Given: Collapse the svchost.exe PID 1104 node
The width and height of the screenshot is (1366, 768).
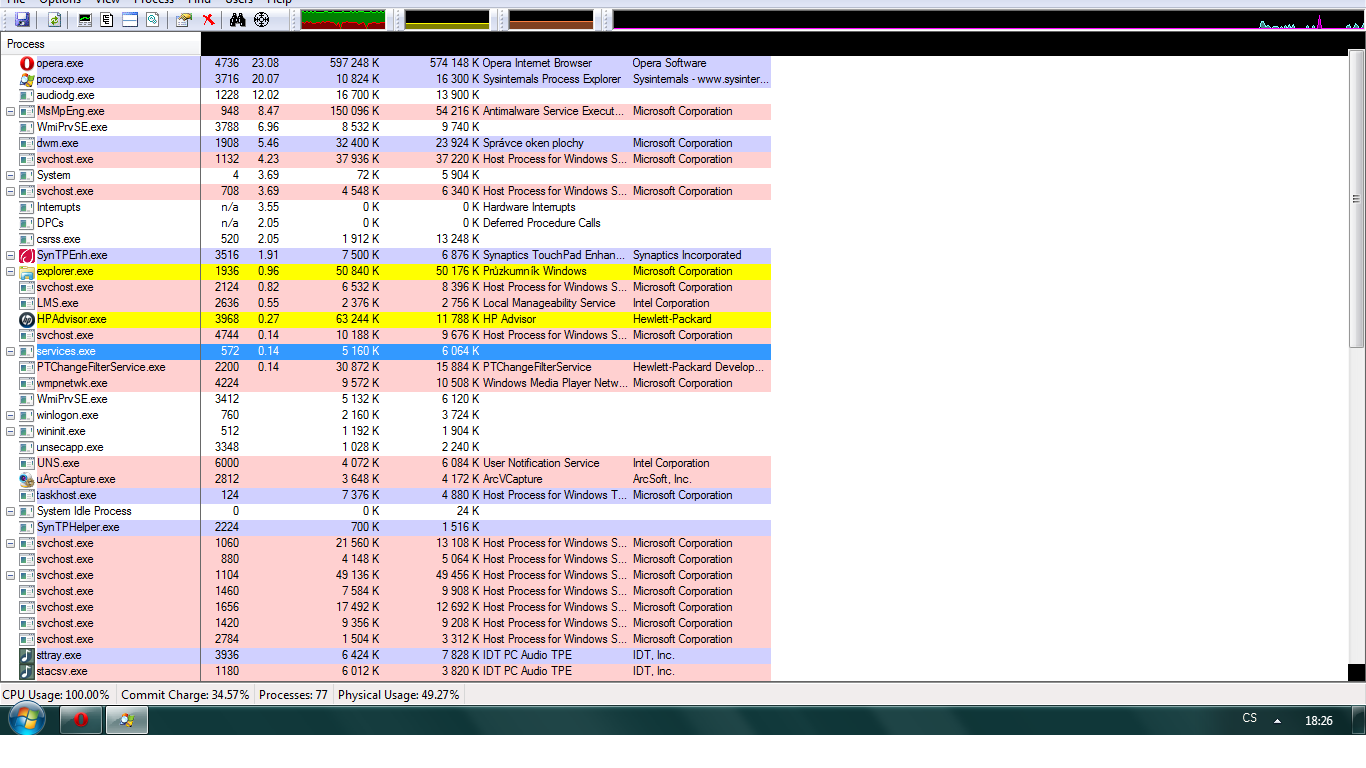Looking at the screenshot, I should [11, 575].
